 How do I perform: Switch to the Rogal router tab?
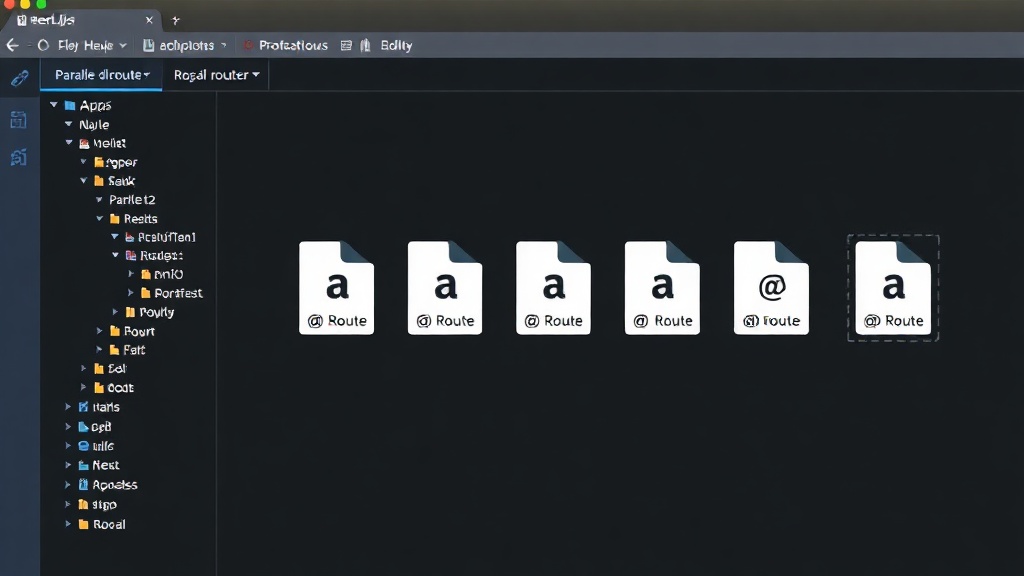pyautogui.click(x=216, y=74)
